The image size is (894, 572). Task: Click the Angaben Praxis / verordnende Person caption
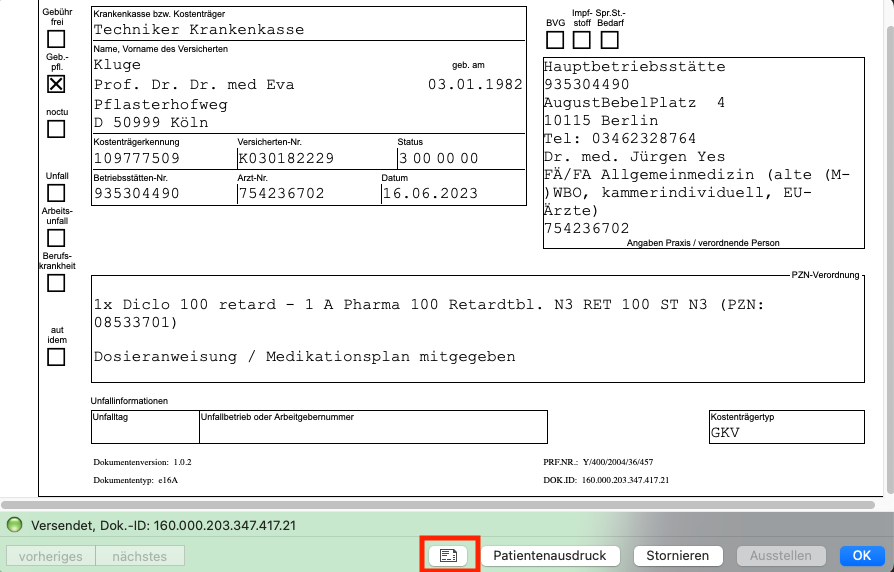point(703,243)
